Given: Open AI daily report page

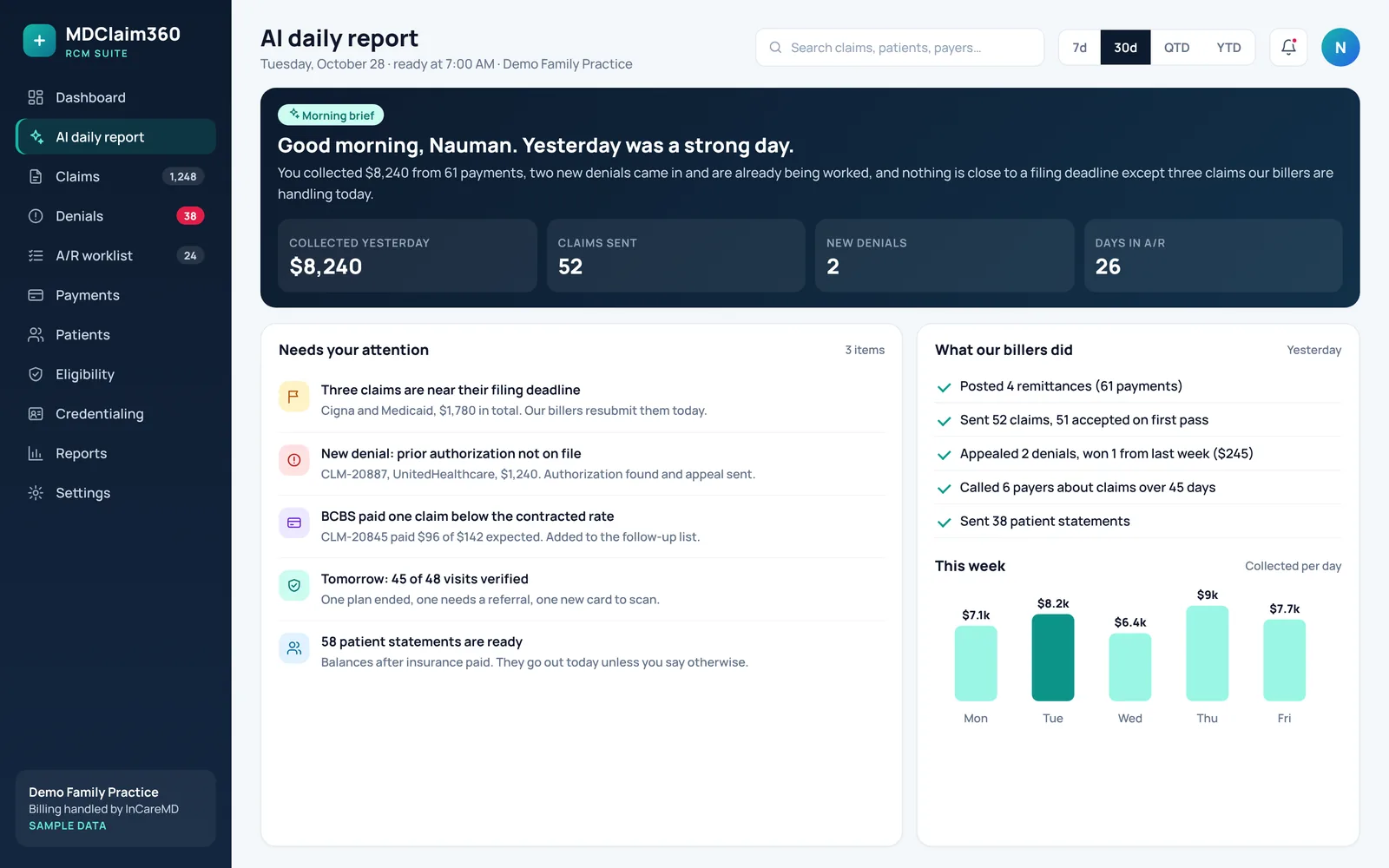Looking at the screenshot, I should 115,137.
